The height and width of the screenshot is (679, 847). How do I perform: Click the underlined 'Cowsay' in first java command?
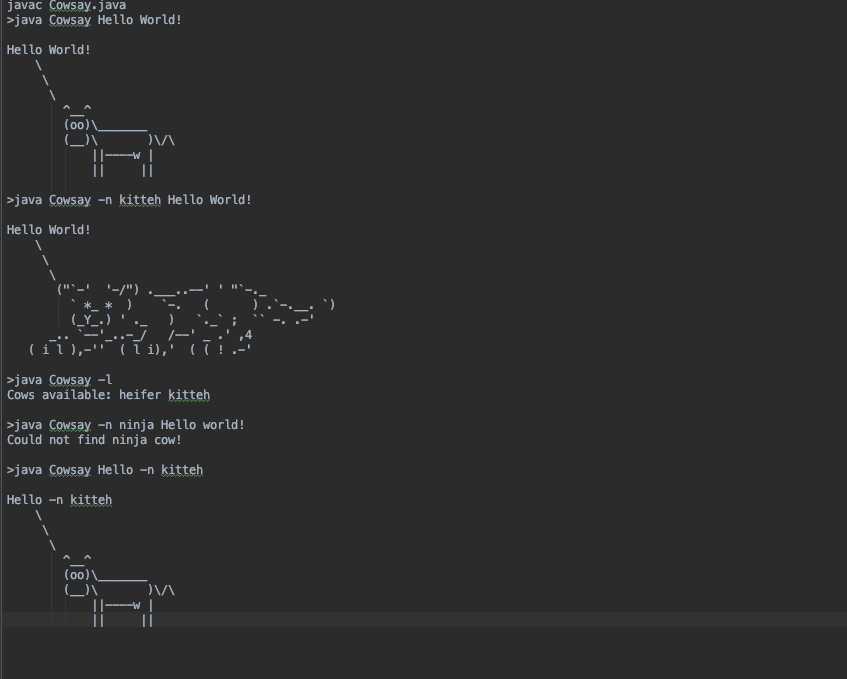coord(70,20)
